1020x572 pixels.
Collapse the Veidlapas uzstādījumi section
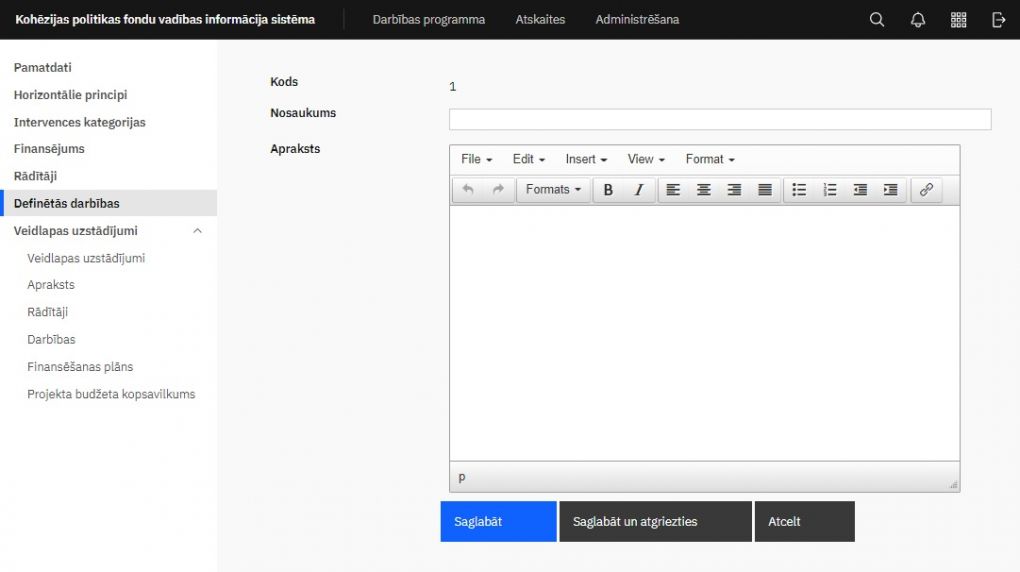(x=197, y=231)
